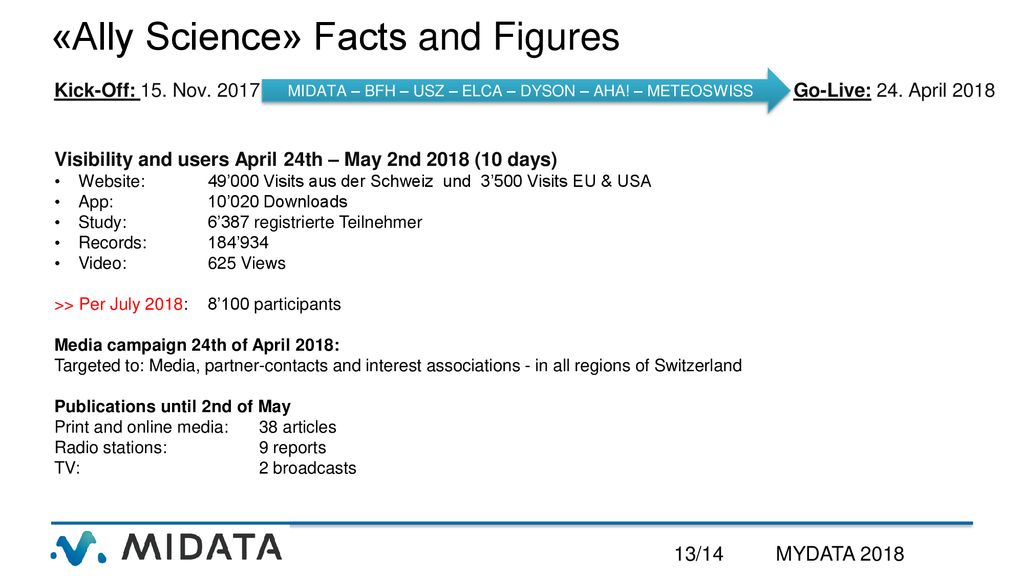This screenshot has width=1024, height=576.
Task: Click Radio stations: label
Action: click(110, 447)
